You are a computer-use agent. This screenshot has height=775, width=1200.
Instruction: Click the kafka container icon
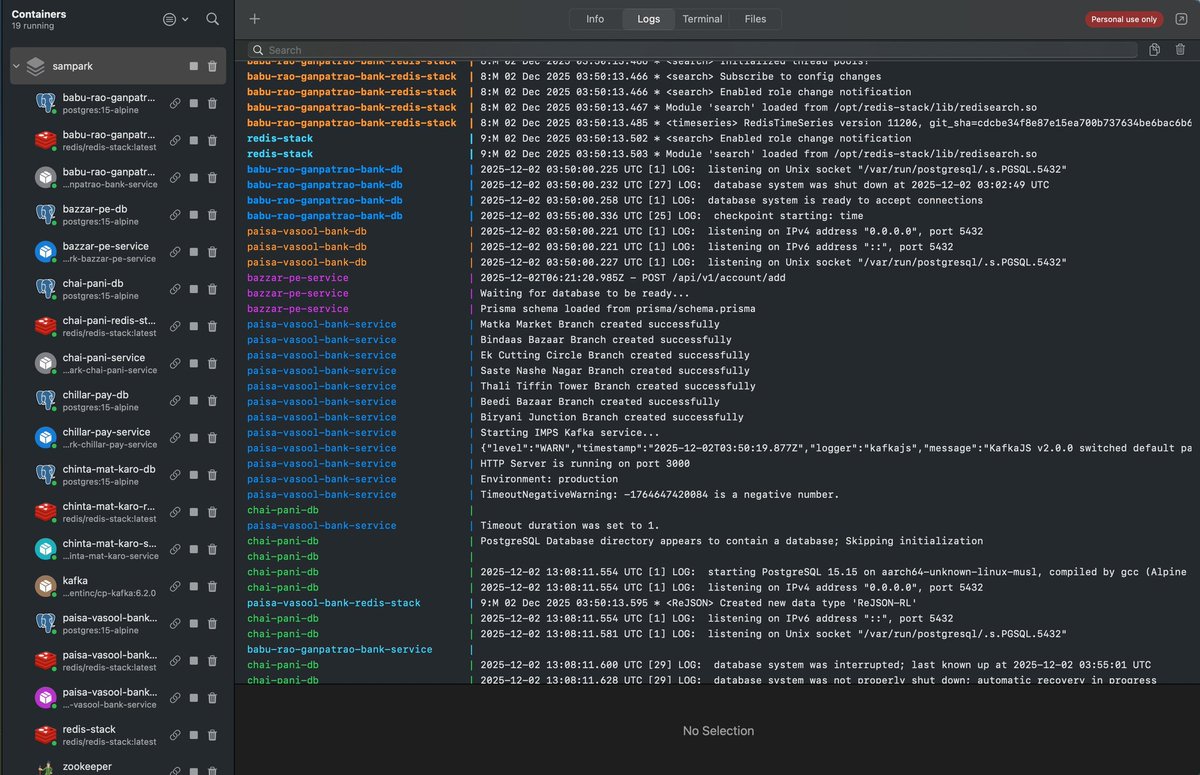tap(45, 587)
